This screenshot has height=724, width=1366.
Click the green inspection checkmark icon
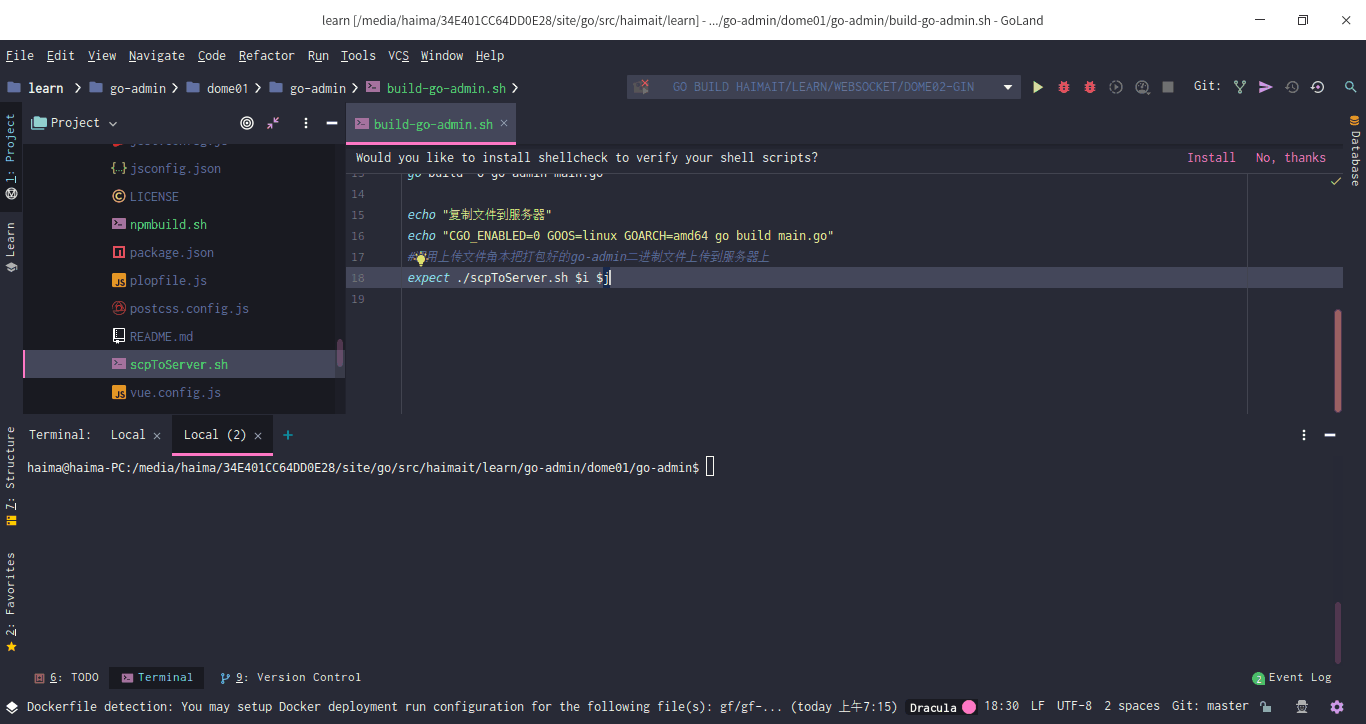point(1336,182)
